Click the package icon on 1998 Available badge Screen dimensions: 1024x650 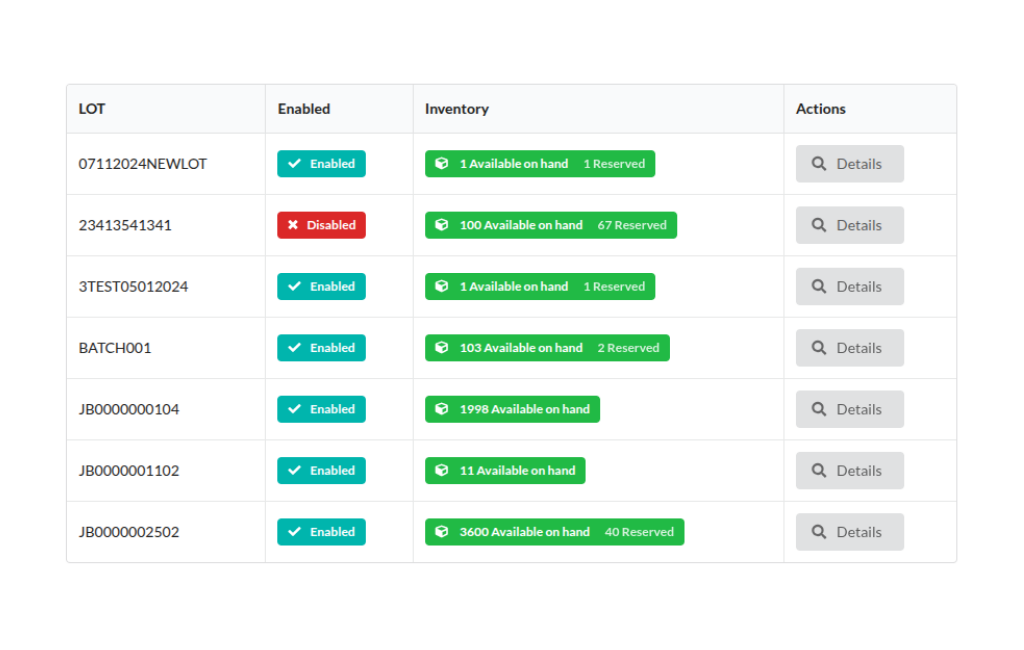click(x=441, y=409)
